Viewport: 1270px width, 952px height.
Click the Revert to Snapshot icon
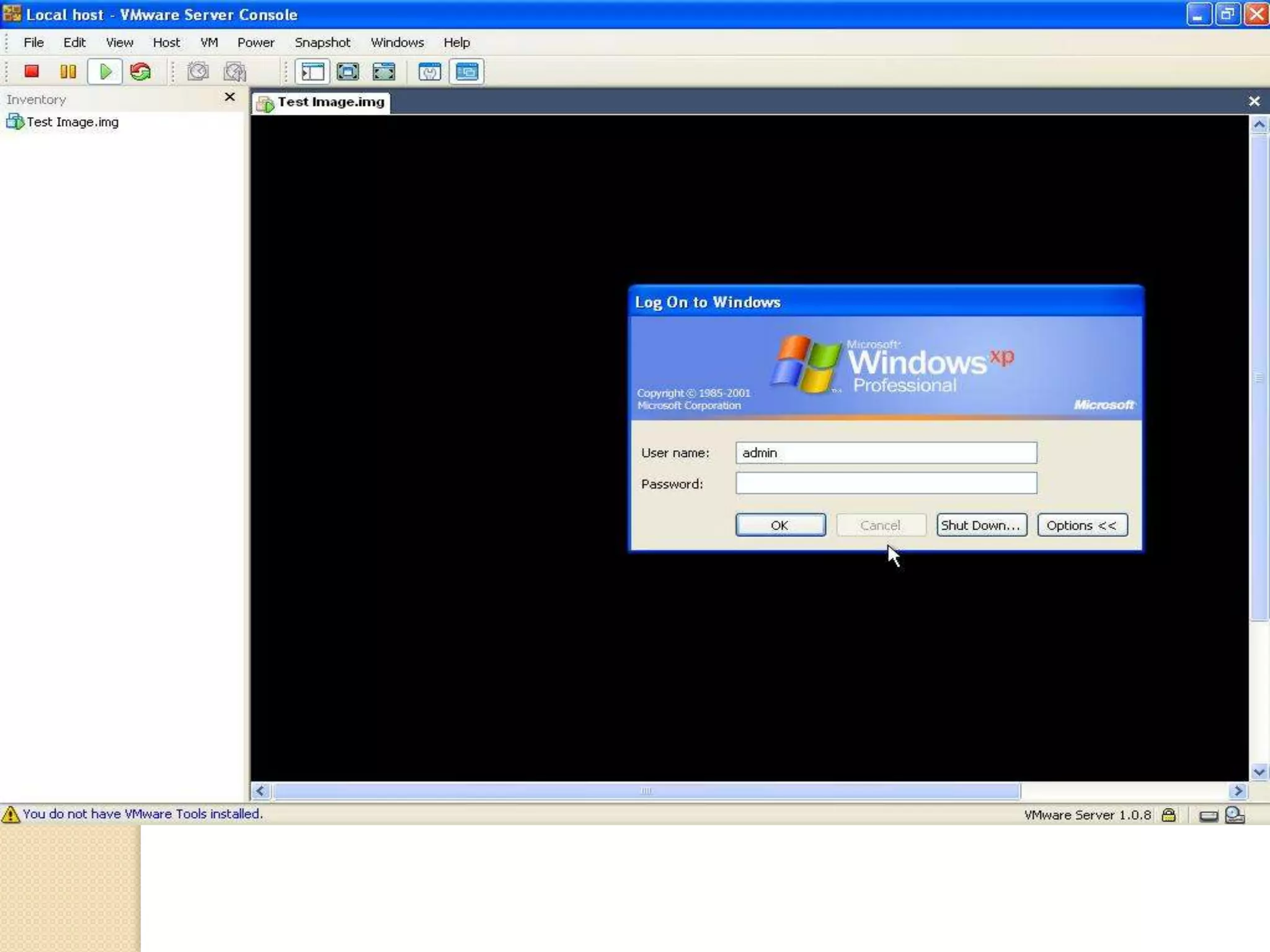tap(235, 72)
